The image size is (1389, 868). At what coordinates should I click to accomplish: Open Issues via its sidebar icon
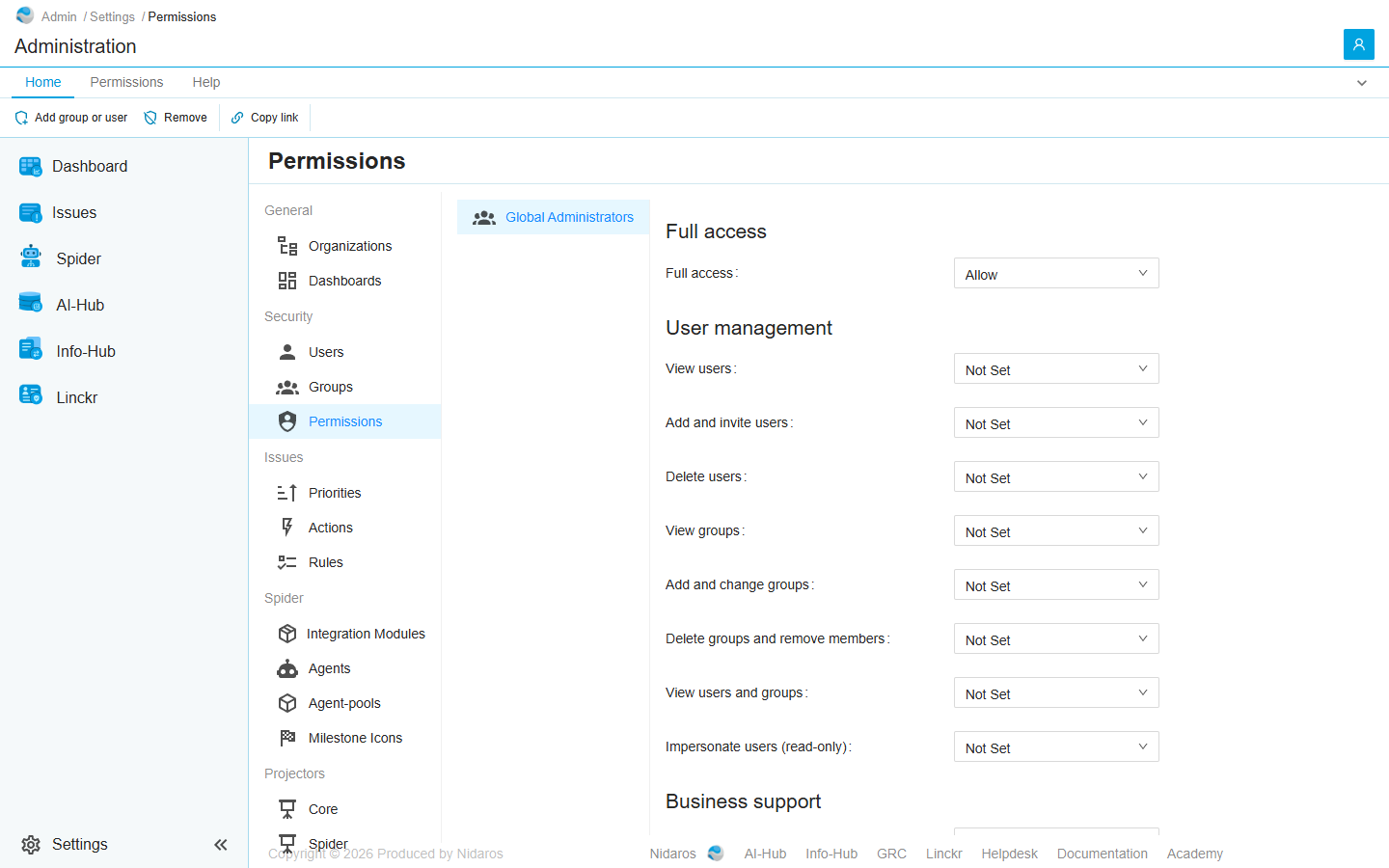coord(31,213)
